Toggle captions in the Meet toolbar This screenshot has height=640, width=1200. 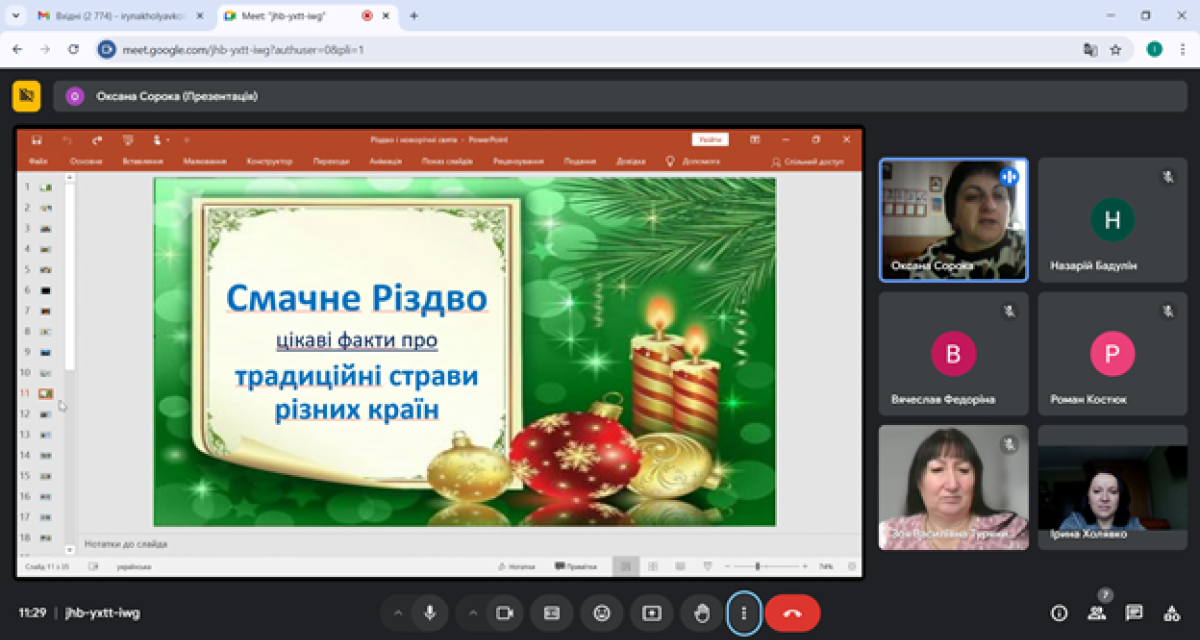[x=551, y=613]
